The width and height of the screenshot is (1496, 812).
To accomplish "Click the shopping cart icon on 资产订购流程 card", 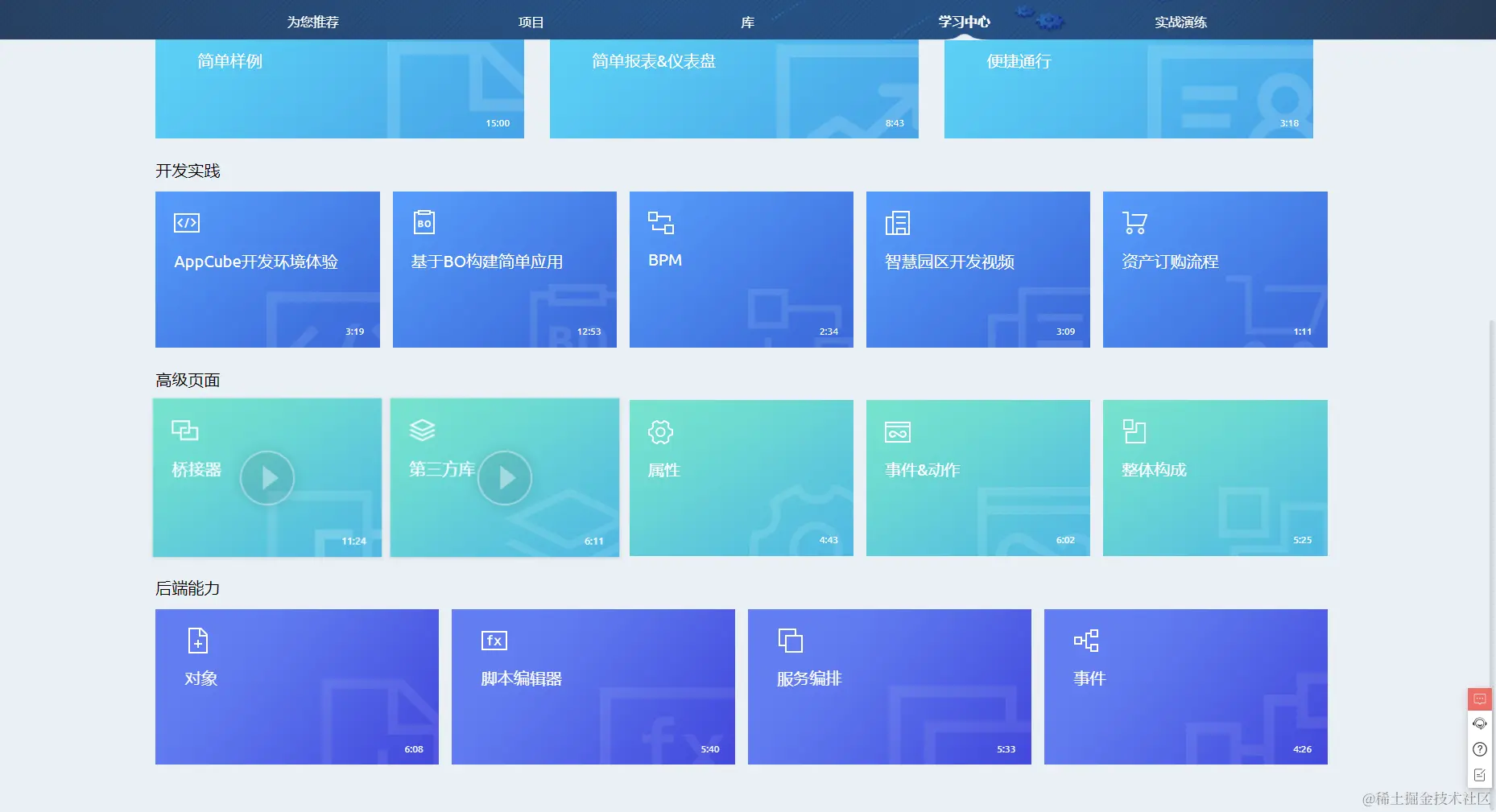I will coord(1134,222).
